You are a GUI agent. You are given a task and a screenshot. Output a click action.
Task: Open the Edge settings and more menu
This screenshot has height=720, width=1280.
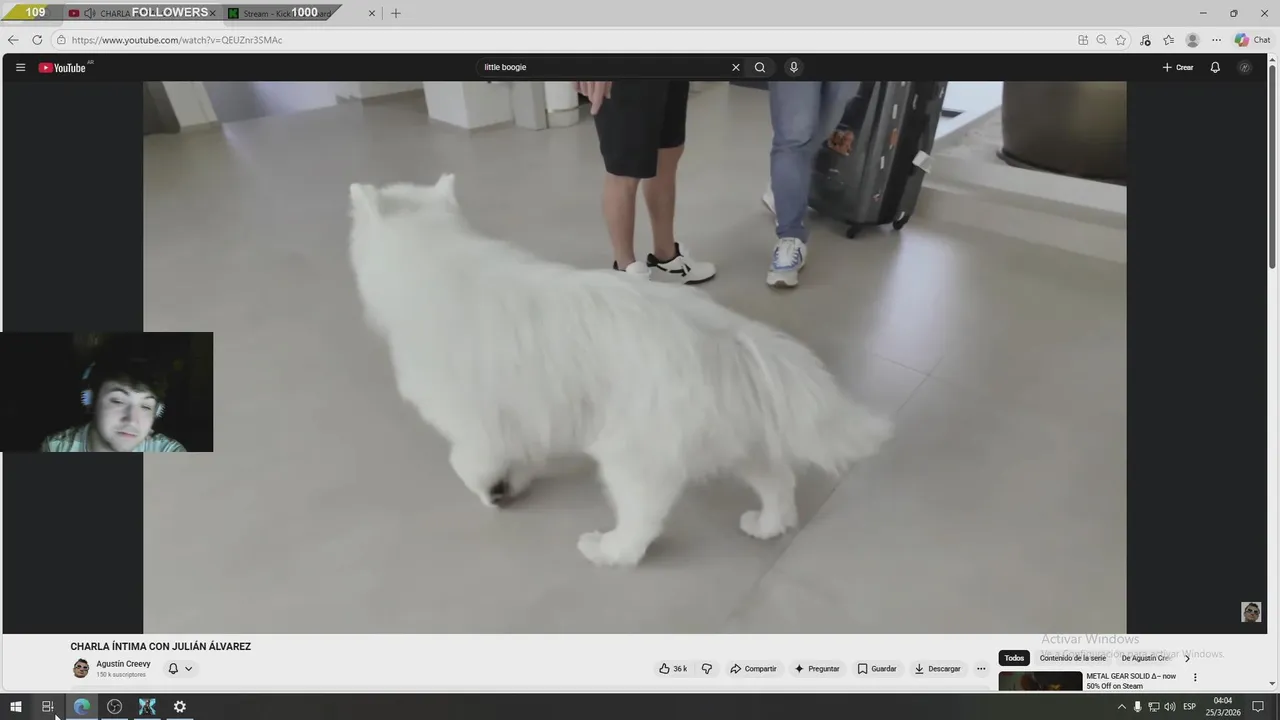pos(1216,40)
